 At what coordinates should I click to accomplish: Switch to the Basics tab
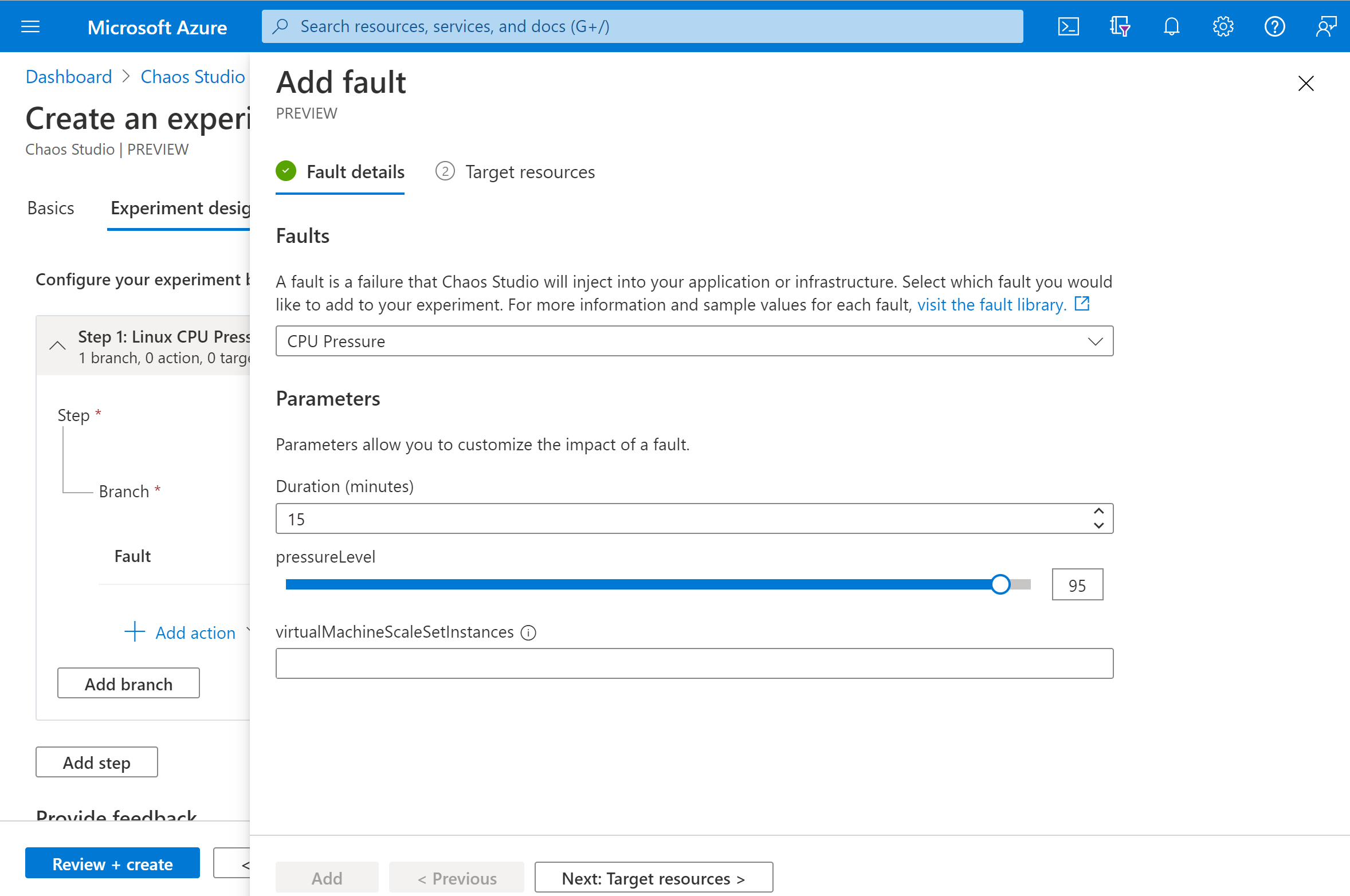[50, 208]
